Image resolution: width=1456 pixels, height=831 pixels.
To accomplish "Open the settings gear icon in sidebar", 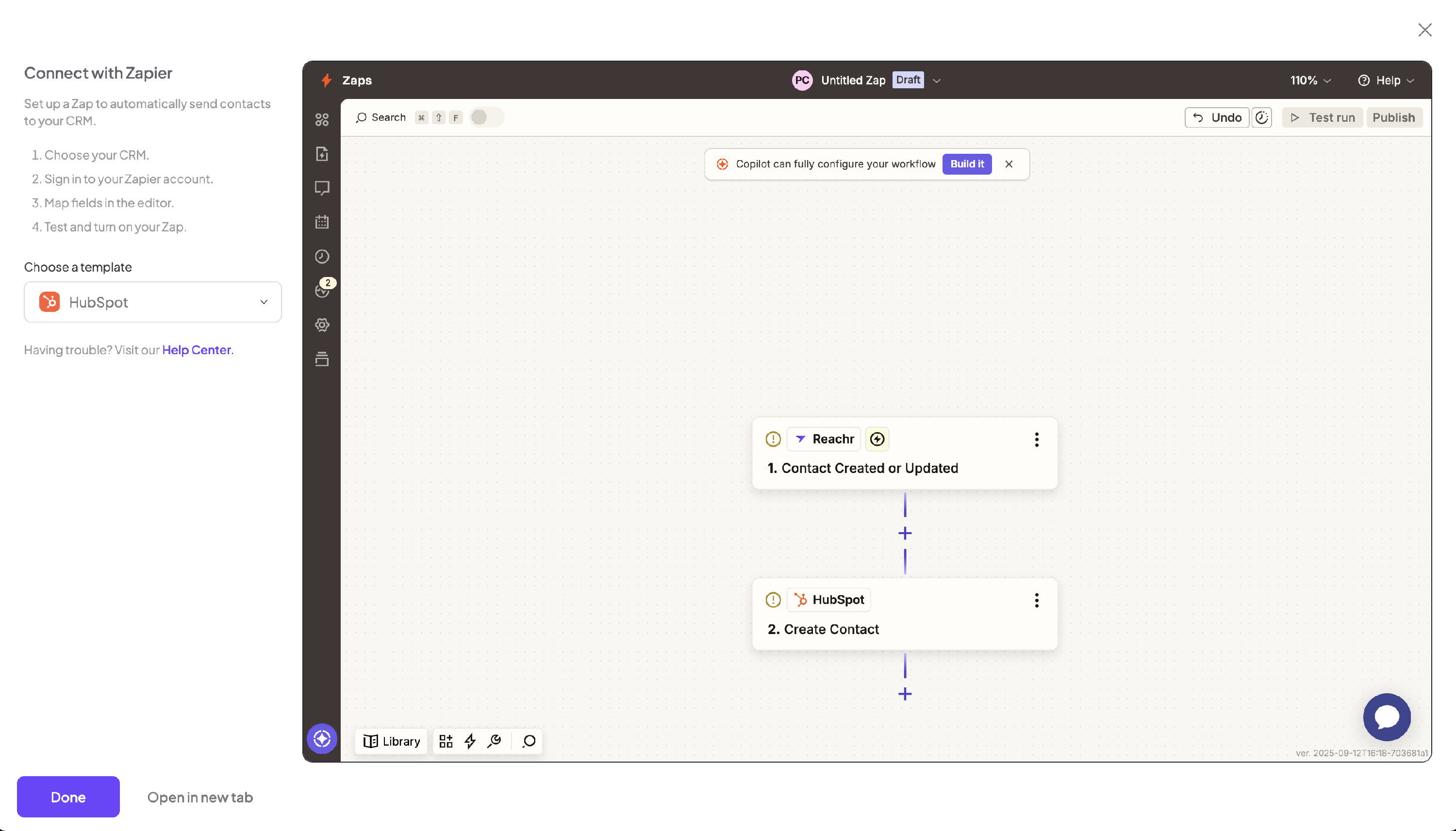I will tap(322, 325).
